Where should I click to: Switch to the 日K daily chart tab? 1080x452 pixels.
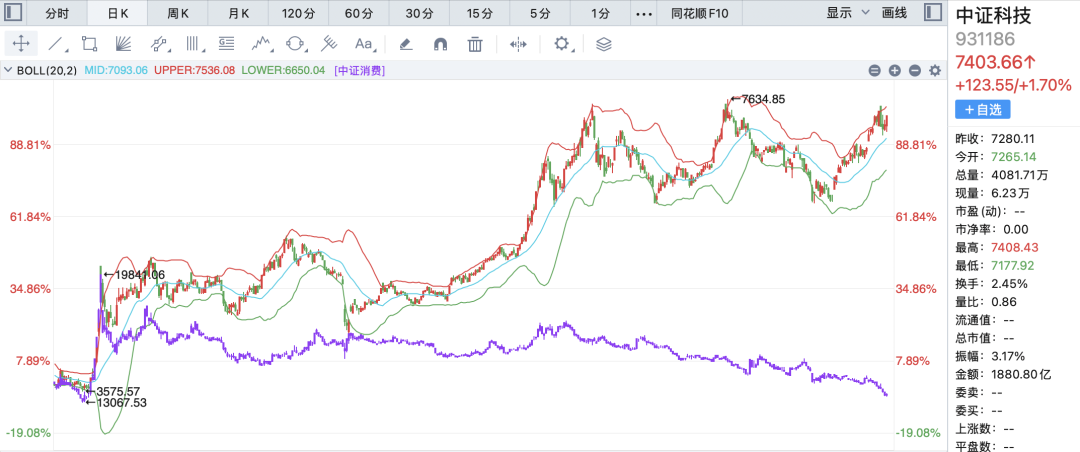pyautogui.click(x=117, y=13)
